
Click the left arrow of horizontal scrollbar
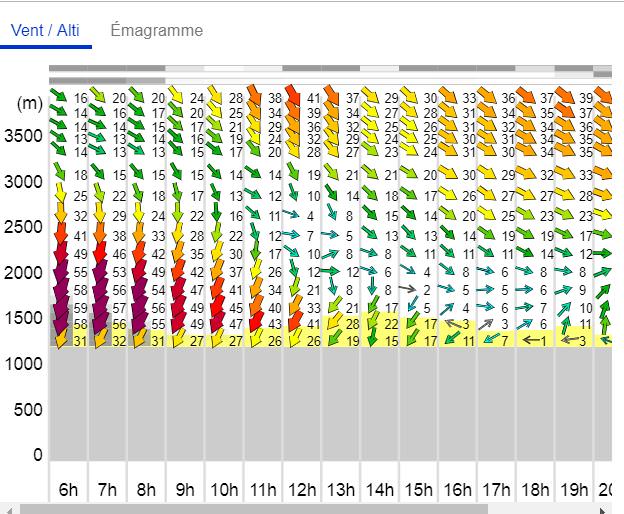pos(8,510)
